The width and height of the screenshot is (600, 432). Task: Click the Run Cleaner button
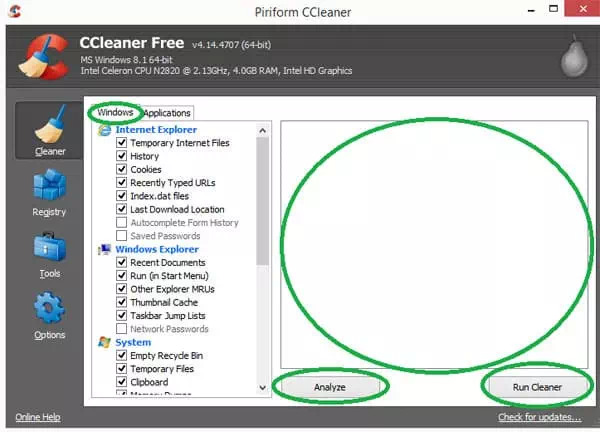(x=537, y=387)
